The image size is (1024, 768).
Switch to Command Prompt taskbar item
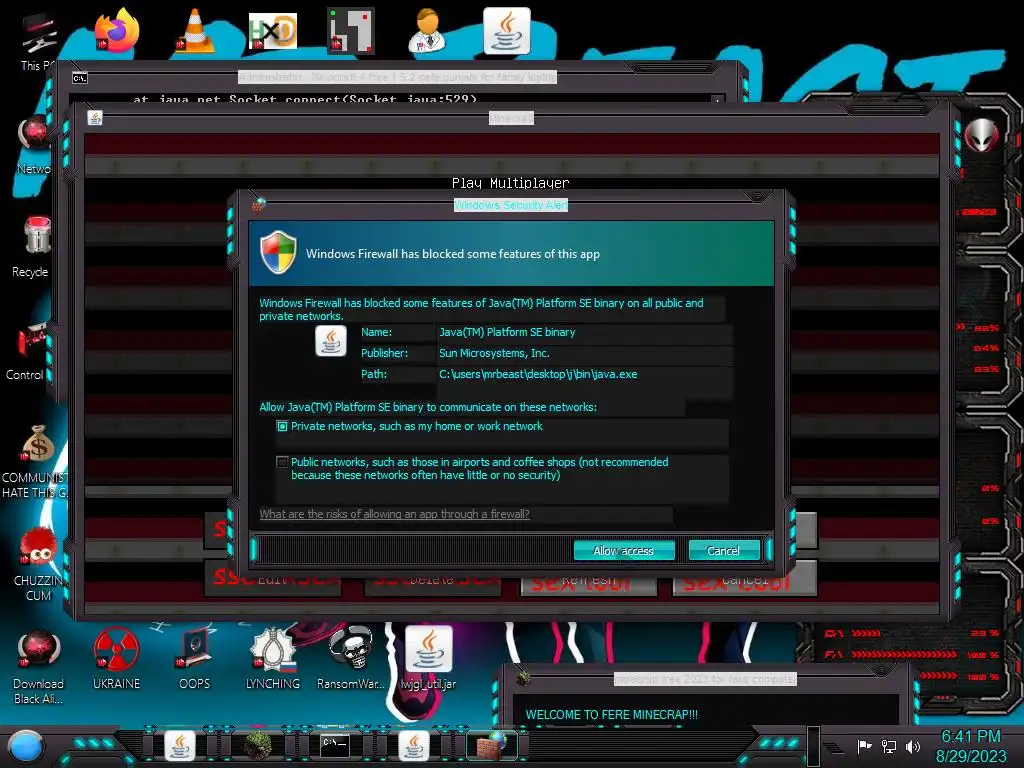click(335, 746)
